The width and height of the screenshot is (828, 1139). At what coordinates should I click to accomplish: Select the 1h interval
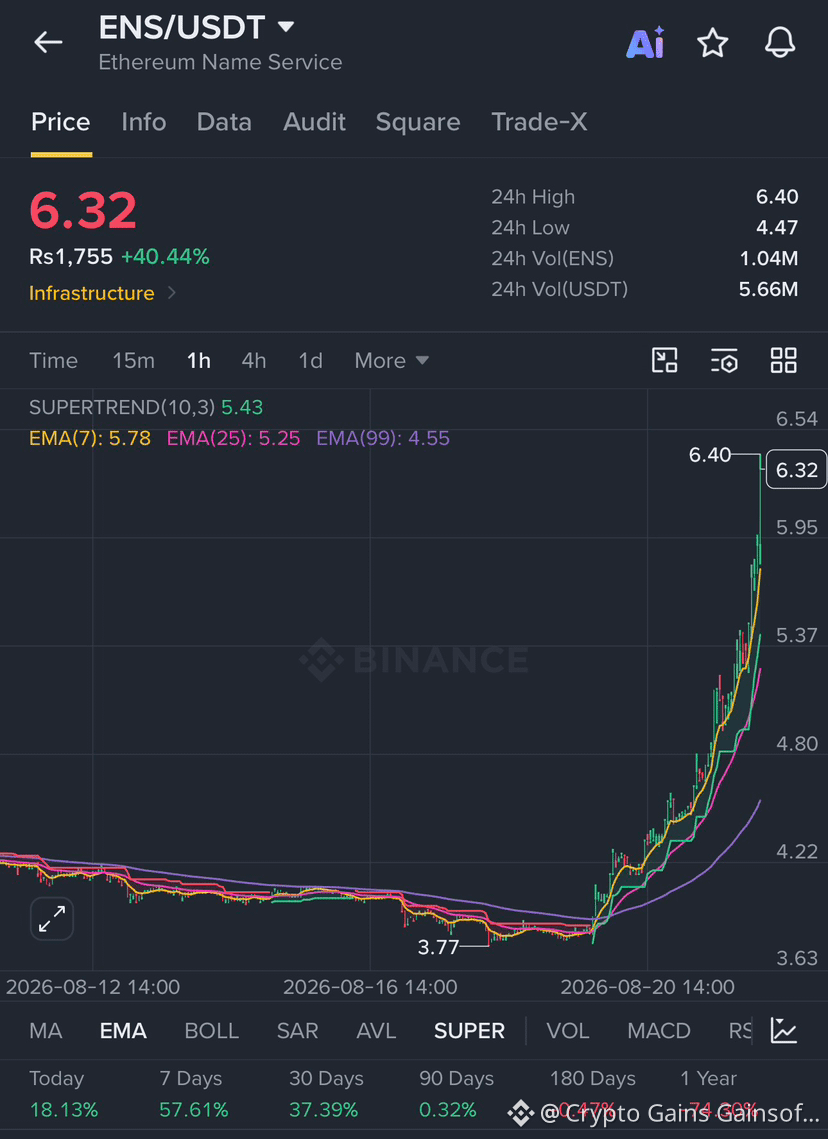198,360
